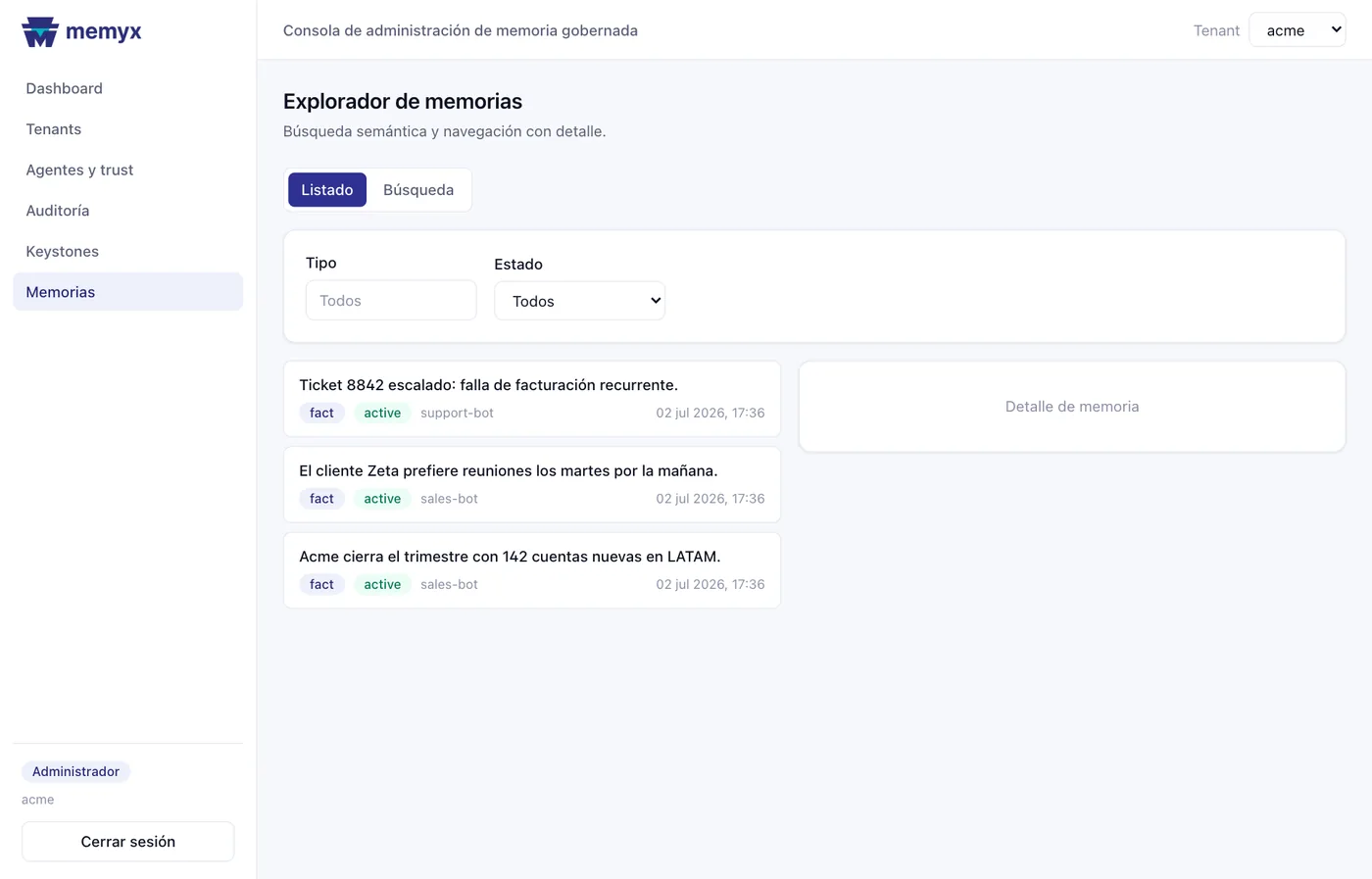Image resolution: width=1372 pixels, height=879 pixels.
Task: Click timestamp on Ticket 8842 row
Action: (x=710, y=413)
